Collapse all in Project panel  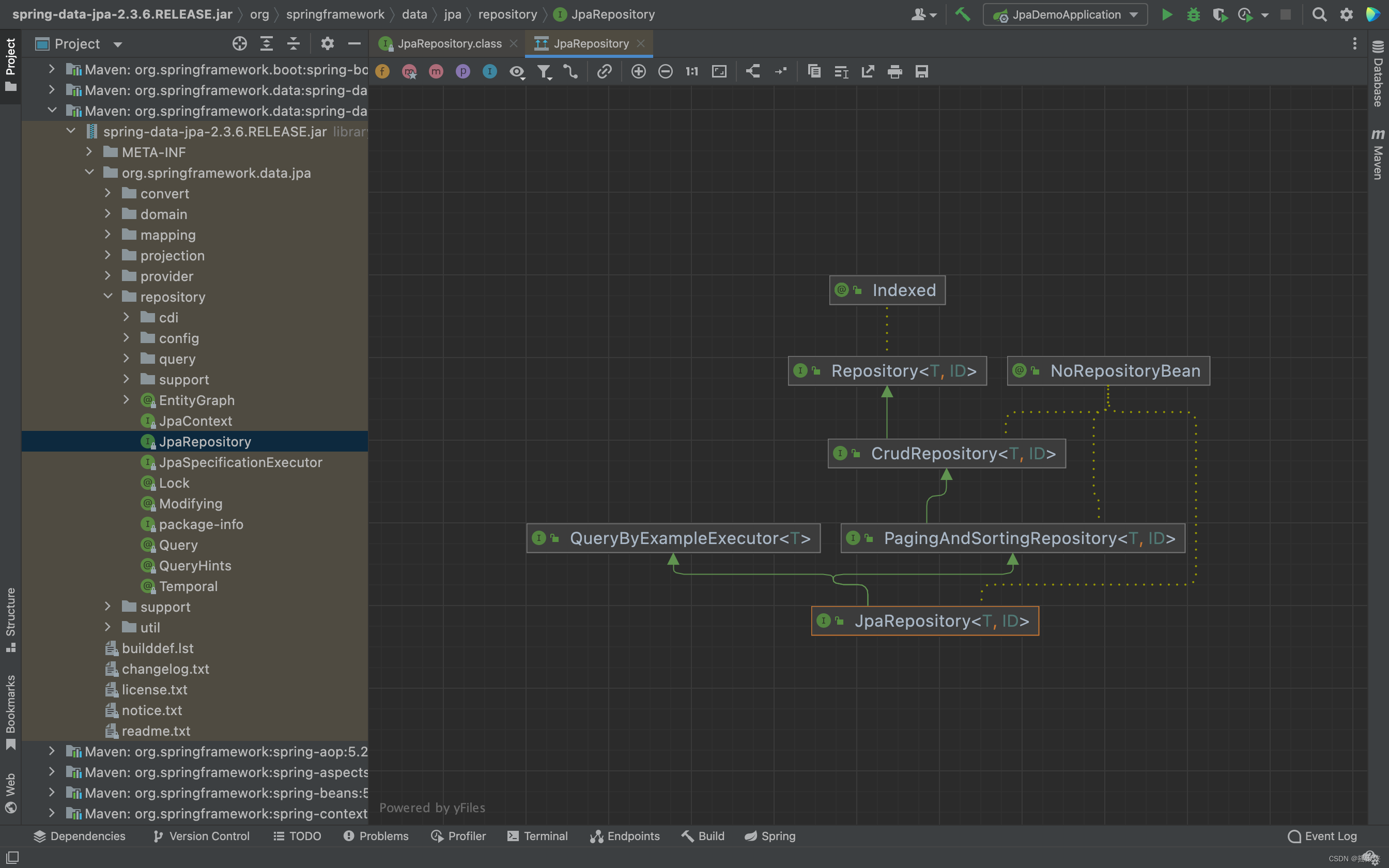pos(294,43)
